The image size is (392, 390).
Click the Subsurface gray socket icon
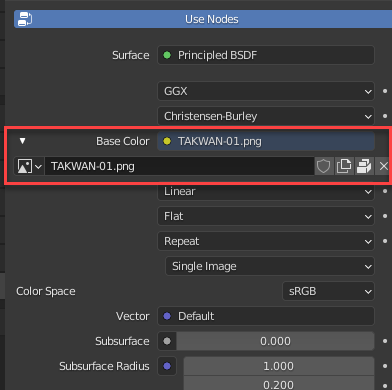pyautogui.click(x=167, y=341)
